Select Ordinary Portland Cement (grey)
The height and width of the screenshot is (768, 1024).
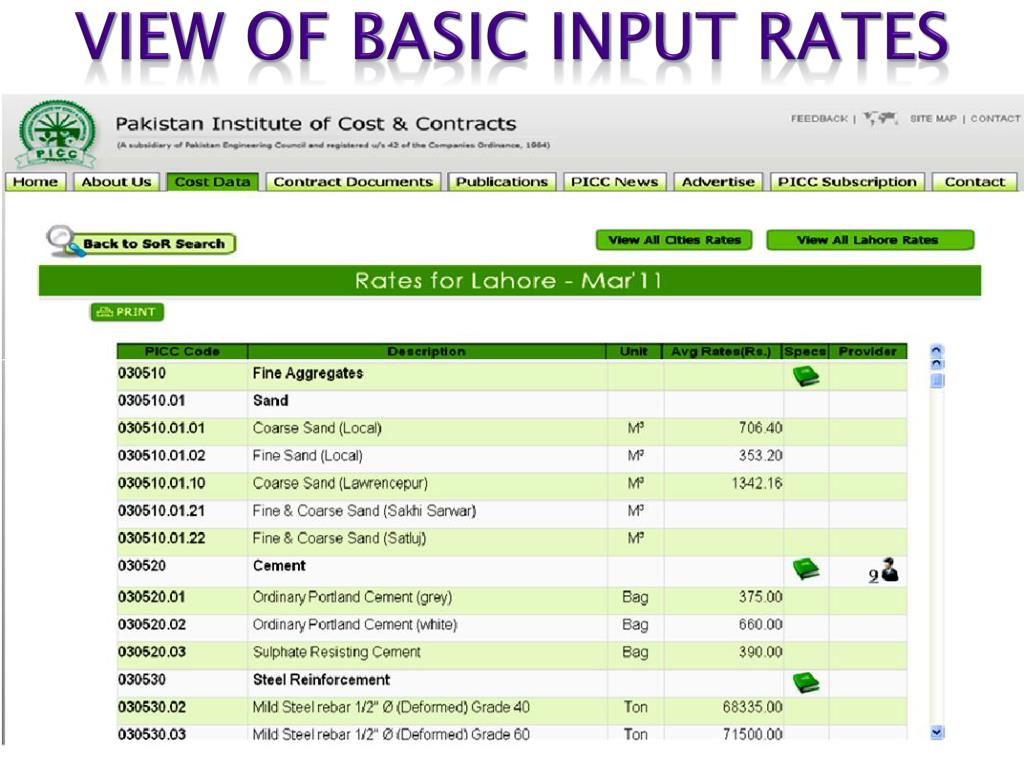(352, 597)
